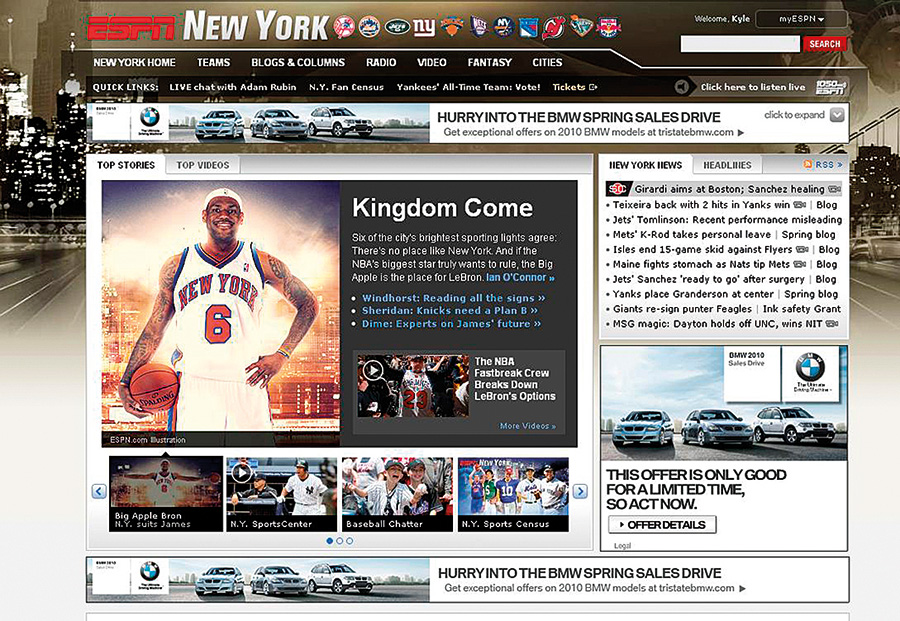Image resolution: width=900 pixels, height=621 pixels.
Task: Open Yankees' All-Time Team vote link
Action: click(468, 87)
